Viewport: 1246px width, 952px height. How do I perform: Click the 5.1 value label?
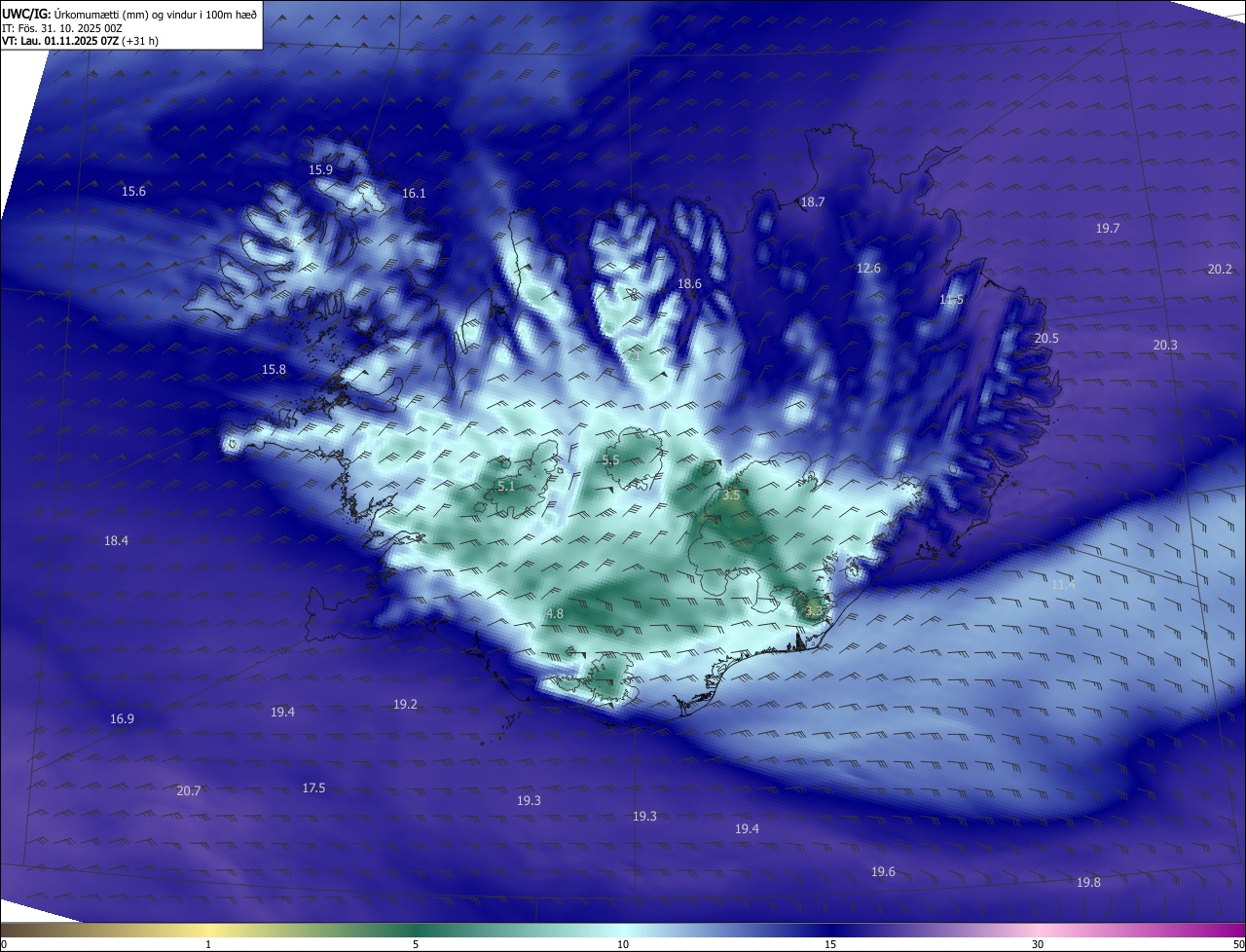(x=506, y=487)
